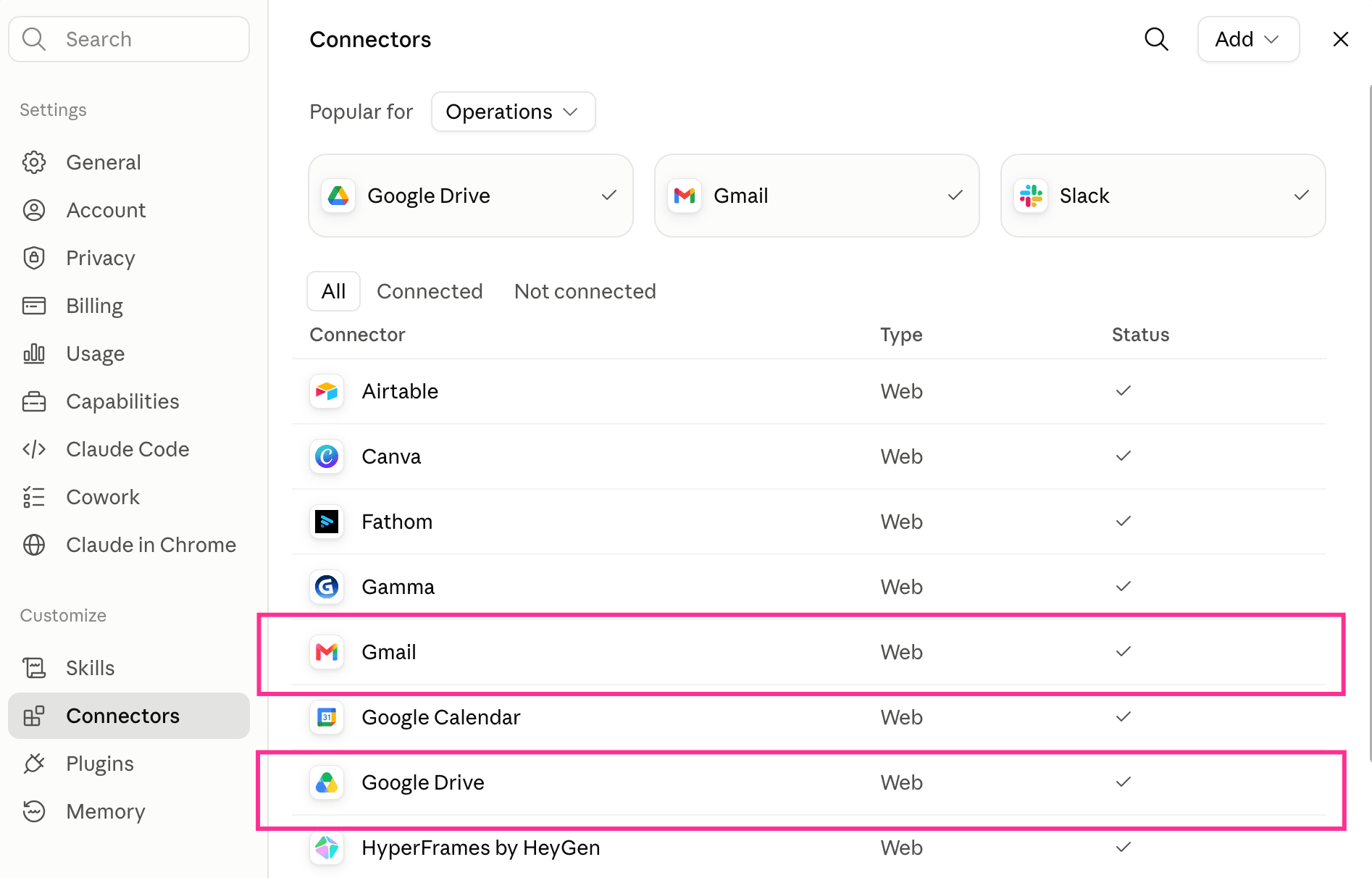The image size is (1372, 878).
Task: Click the Gamma logo icon
Action: click(x=327, y=587)
